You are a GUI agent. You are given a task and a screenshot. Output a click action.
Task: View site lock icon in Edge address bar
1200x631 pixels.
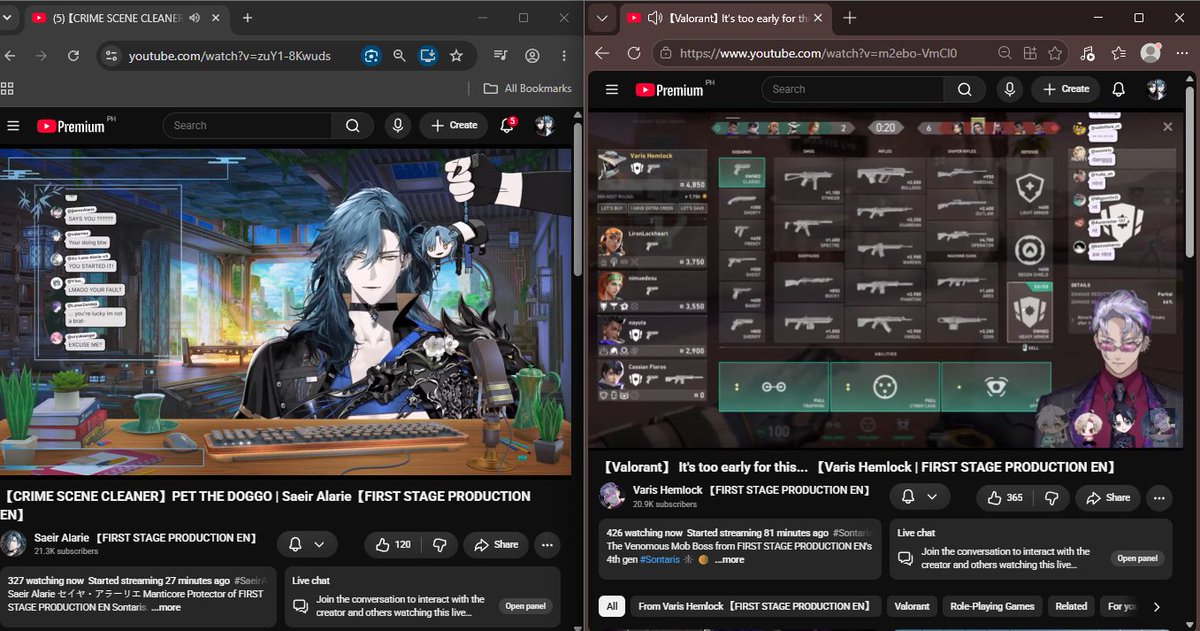pos(666,53)
